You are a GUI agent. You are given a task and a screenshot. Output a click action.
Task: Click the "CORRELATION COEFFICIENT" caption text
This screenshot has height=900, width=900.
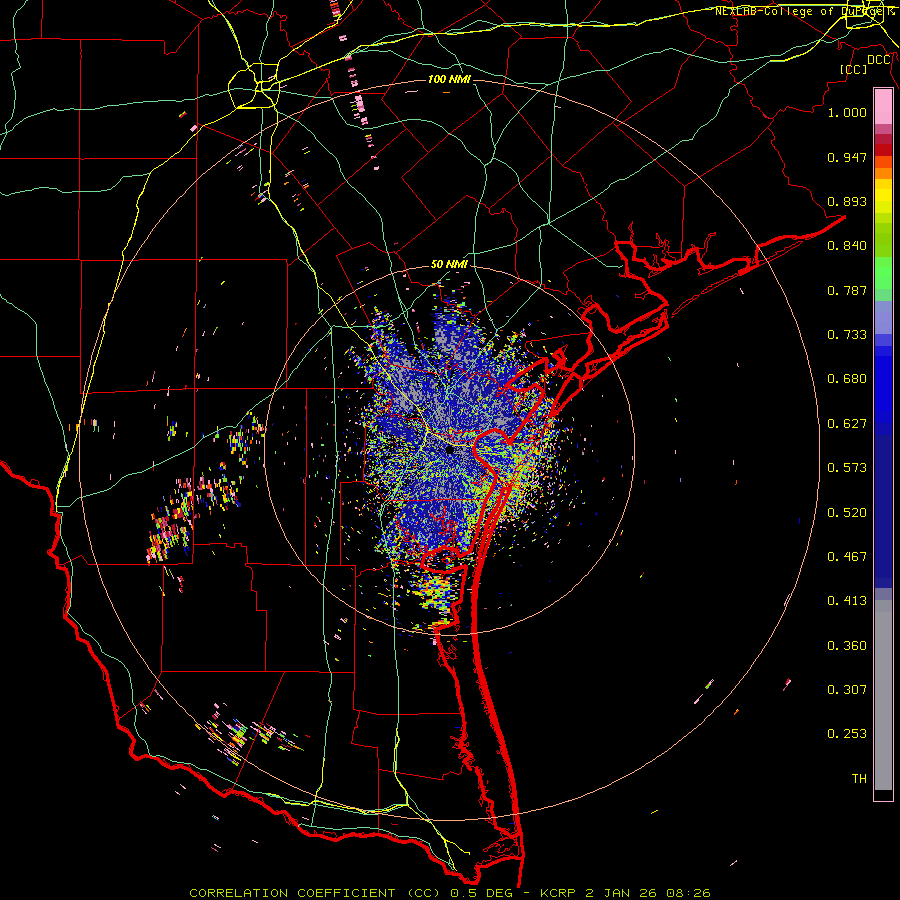(x=293, y=893)
